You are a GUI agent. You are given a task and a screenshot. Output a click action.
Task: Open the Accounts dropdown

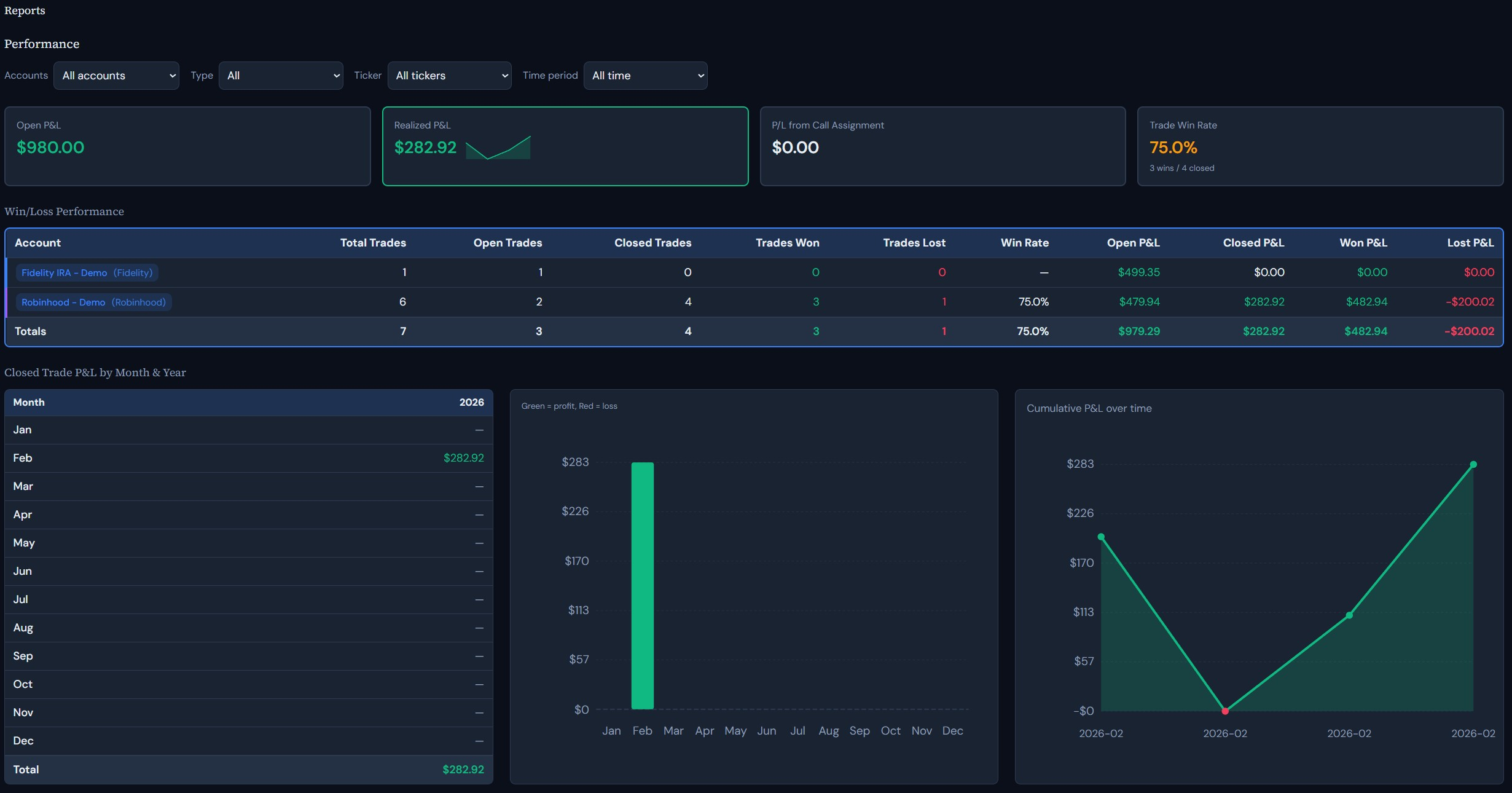(x=116, y=76)
